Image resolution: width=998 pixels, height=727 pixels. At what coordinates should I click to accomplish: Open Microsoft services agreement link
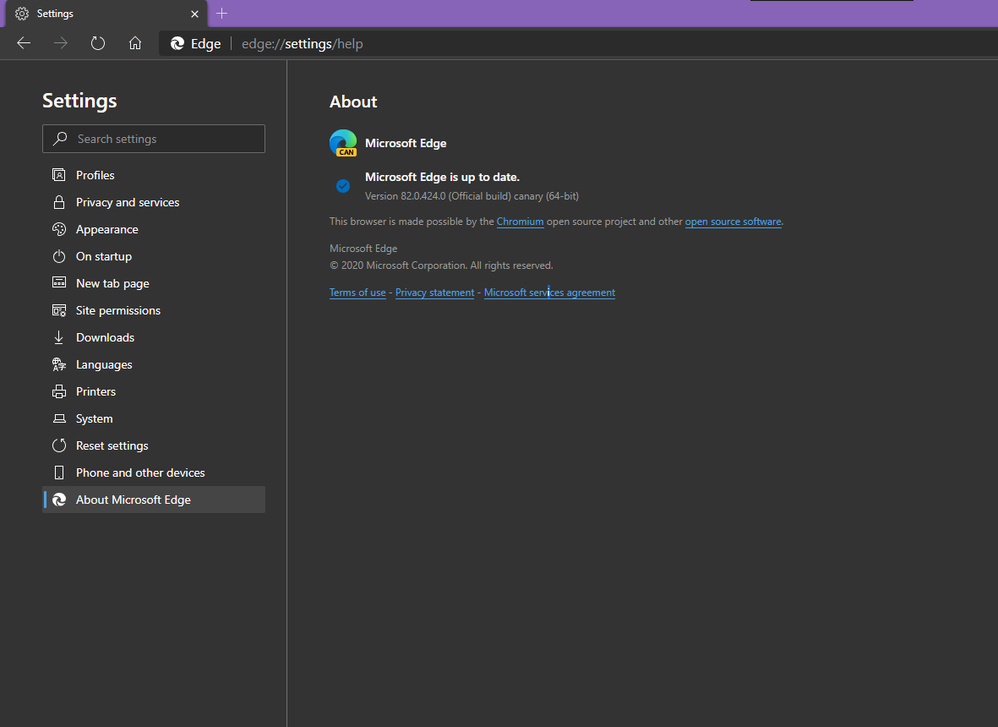(549, 292)
